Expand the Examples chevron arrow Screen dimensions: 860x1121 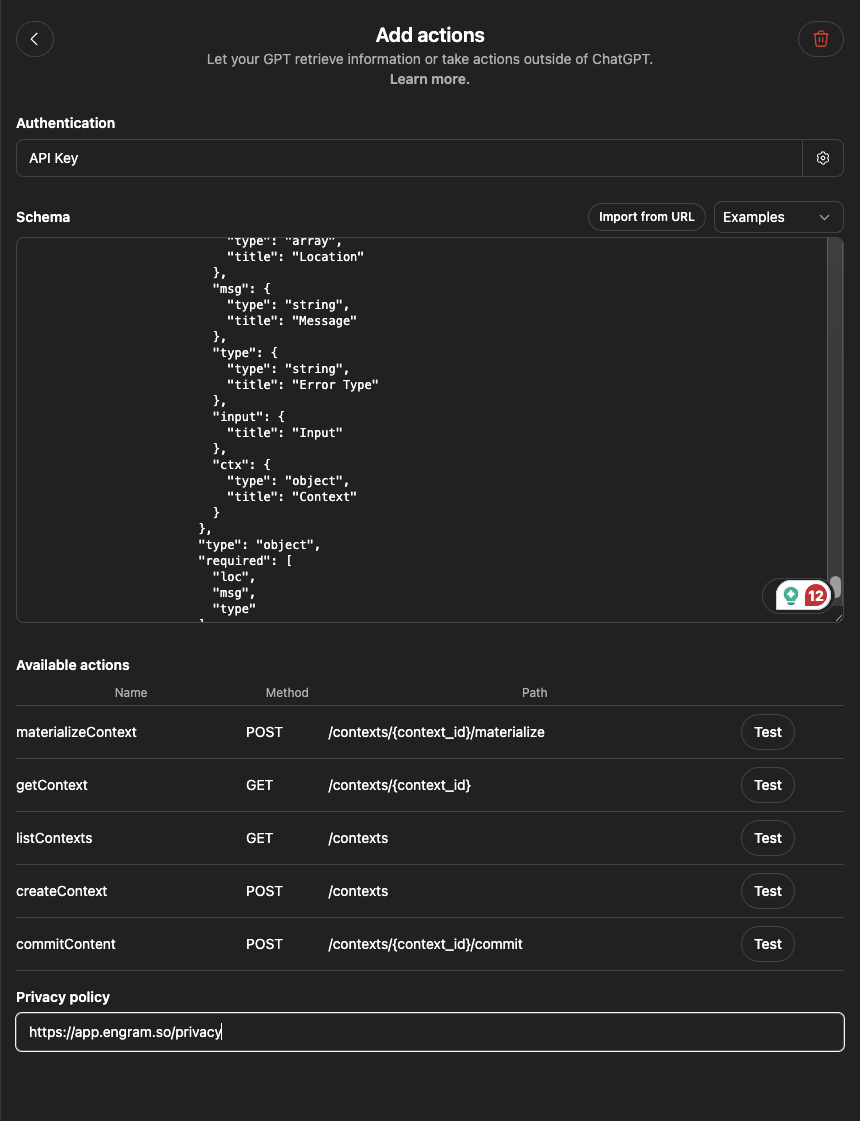(826, 217)
